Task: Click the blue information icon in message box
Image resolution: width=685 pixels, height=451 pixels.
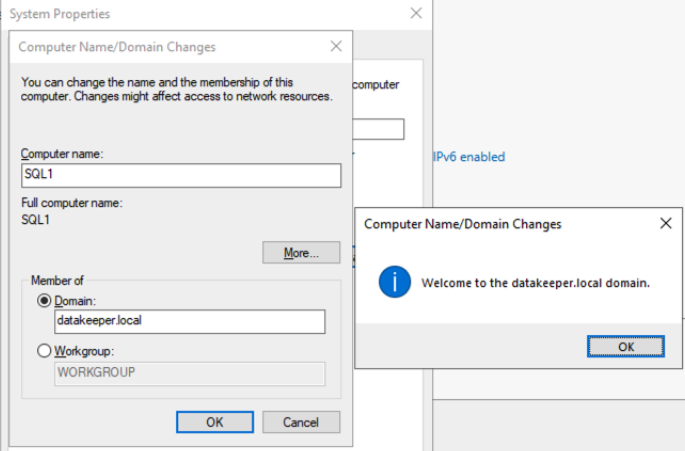Action: click(x=394, y=282)
